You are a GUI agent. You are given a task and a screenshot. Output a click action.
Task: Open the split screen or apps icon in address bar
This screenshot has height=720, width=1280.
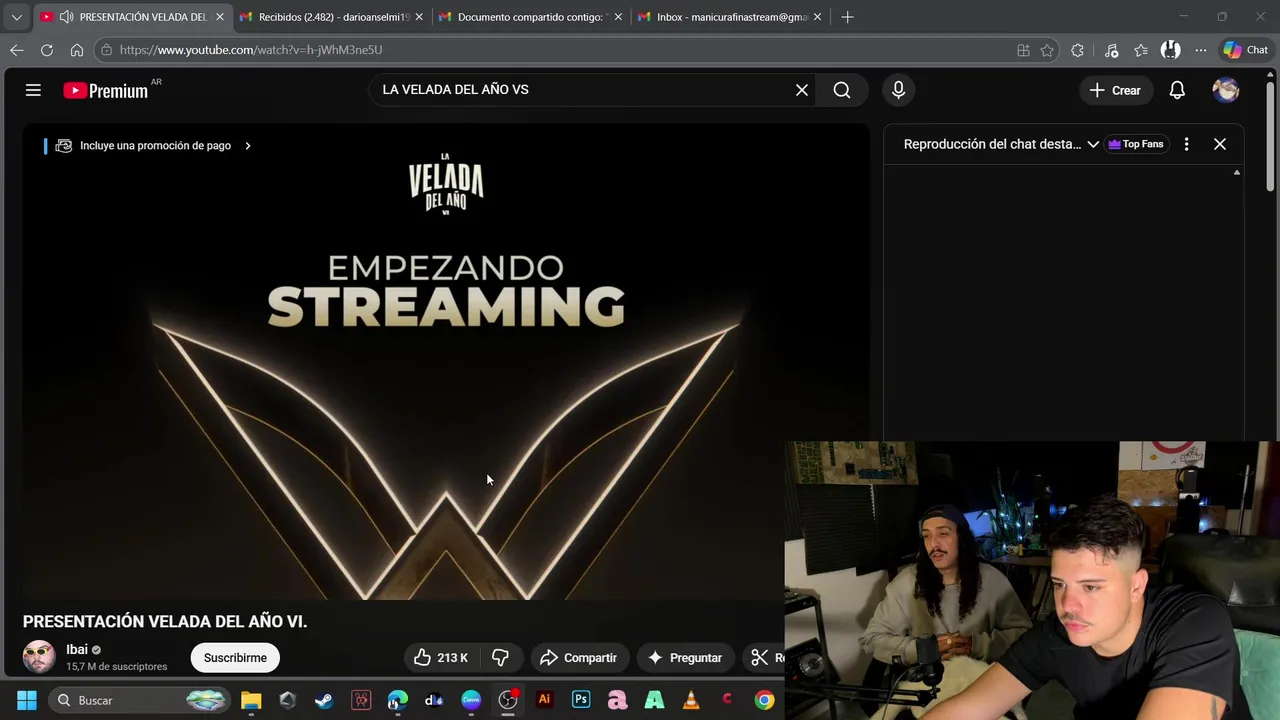tap(1023, 50)
